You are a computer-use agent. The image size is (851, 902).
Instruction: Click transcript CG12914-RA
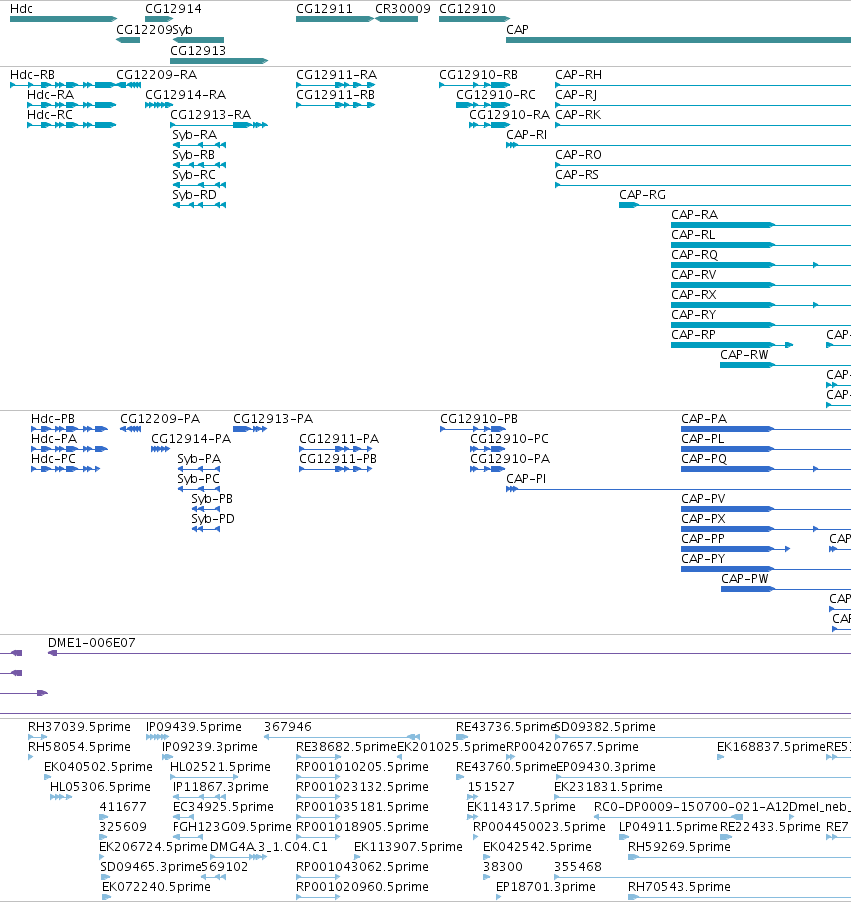[159, 105]
